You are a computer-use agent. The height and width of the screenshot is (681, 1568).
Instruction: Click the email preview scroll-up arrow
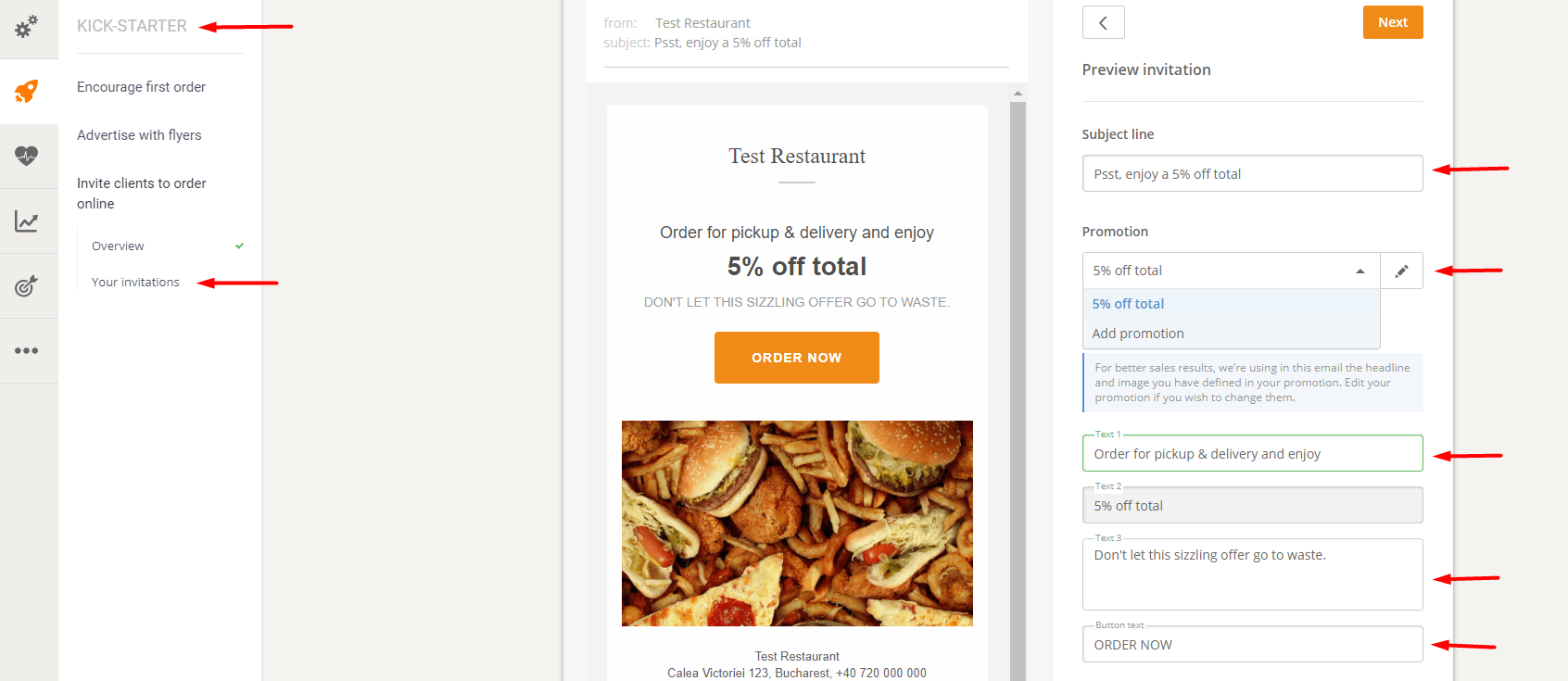[1018, 94]
